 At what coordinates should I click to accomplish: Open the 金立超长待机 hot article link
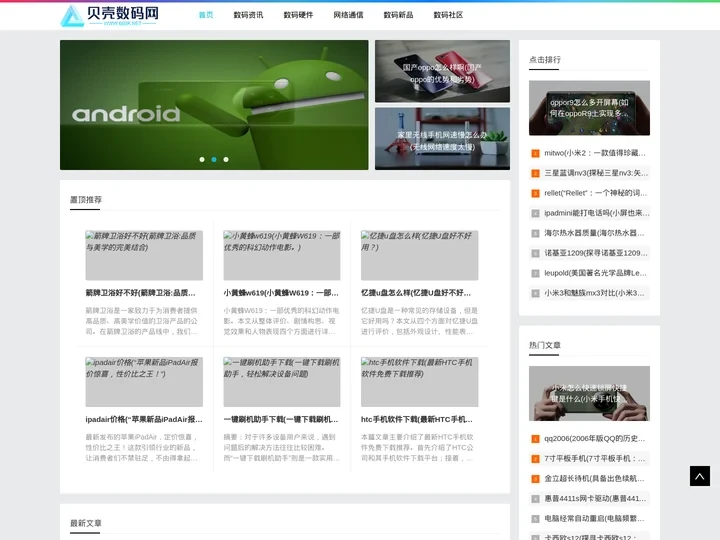pyautogui.click(x=595, y=479)
